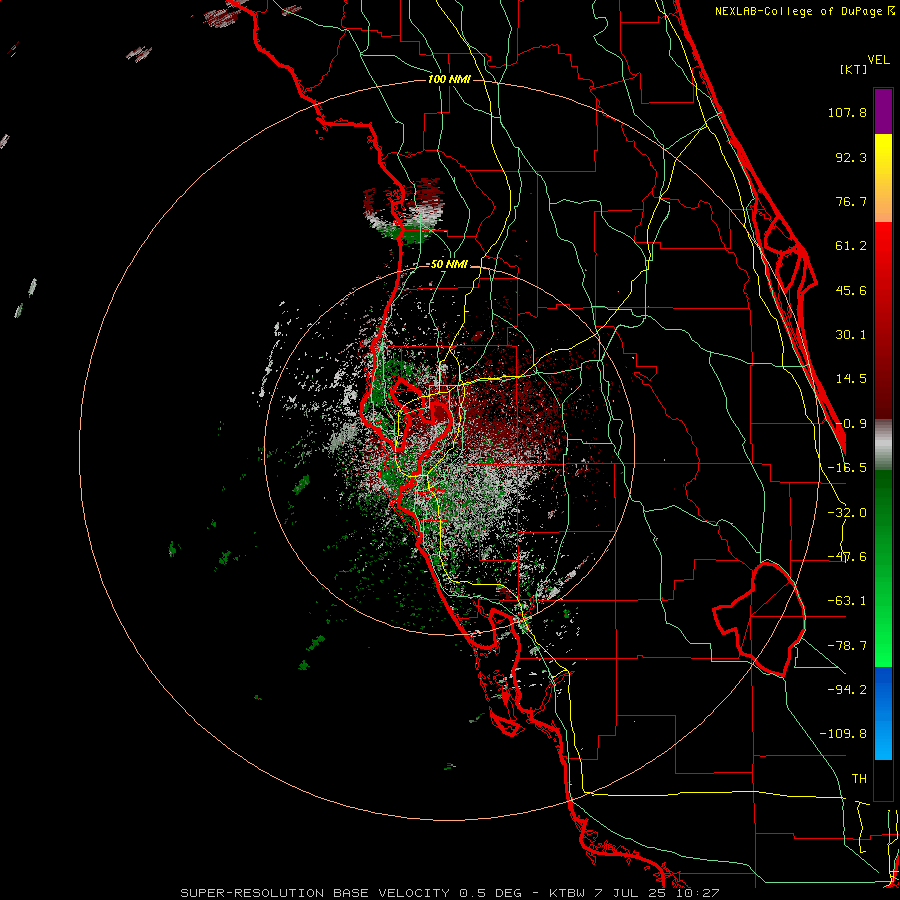Click the -78.7 value on the velocity scale
The width and height of the screenshot is (900, 900).
847,646
